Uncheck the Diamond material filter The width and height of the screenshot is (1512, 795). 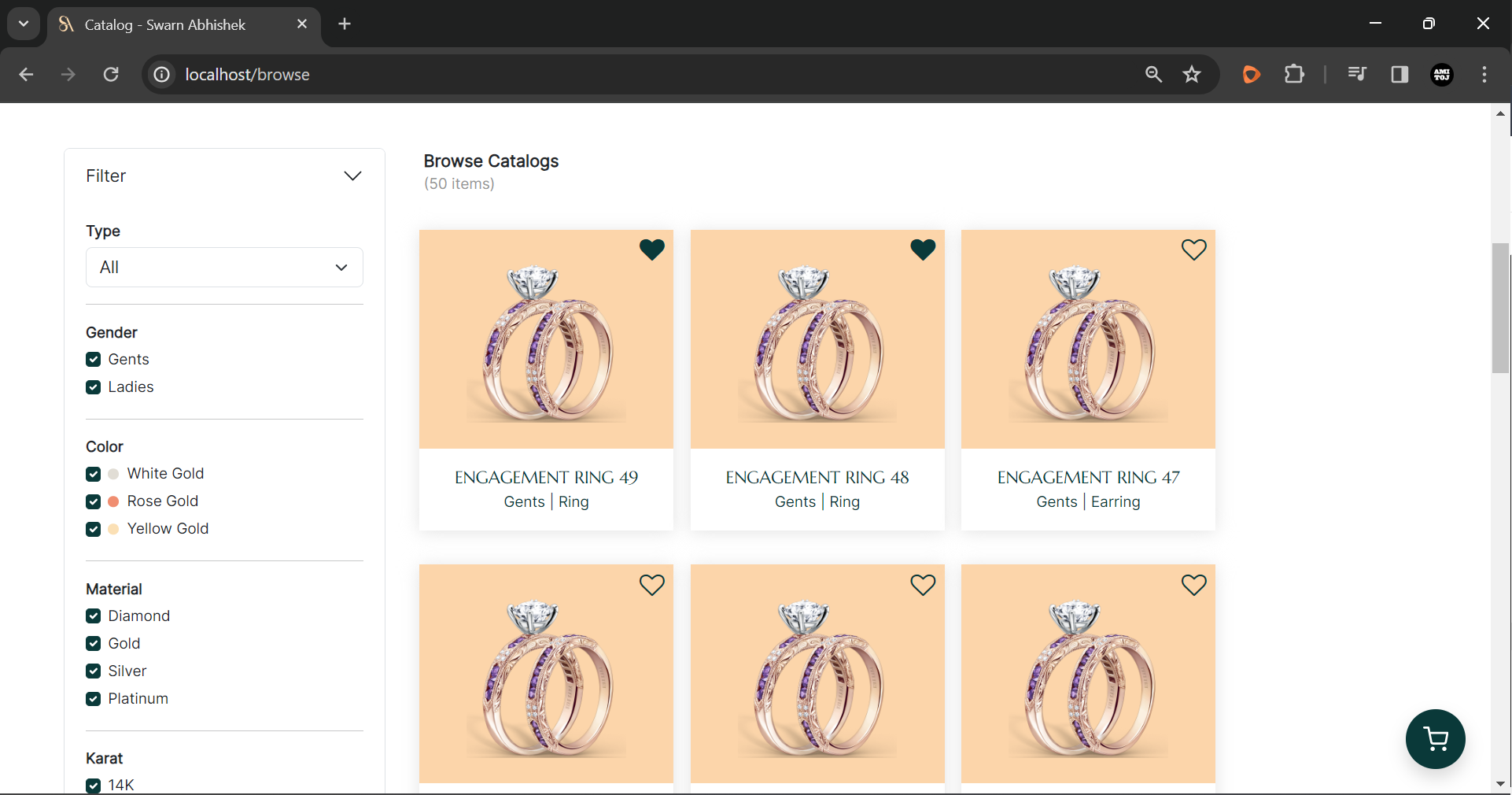(94, 616)
